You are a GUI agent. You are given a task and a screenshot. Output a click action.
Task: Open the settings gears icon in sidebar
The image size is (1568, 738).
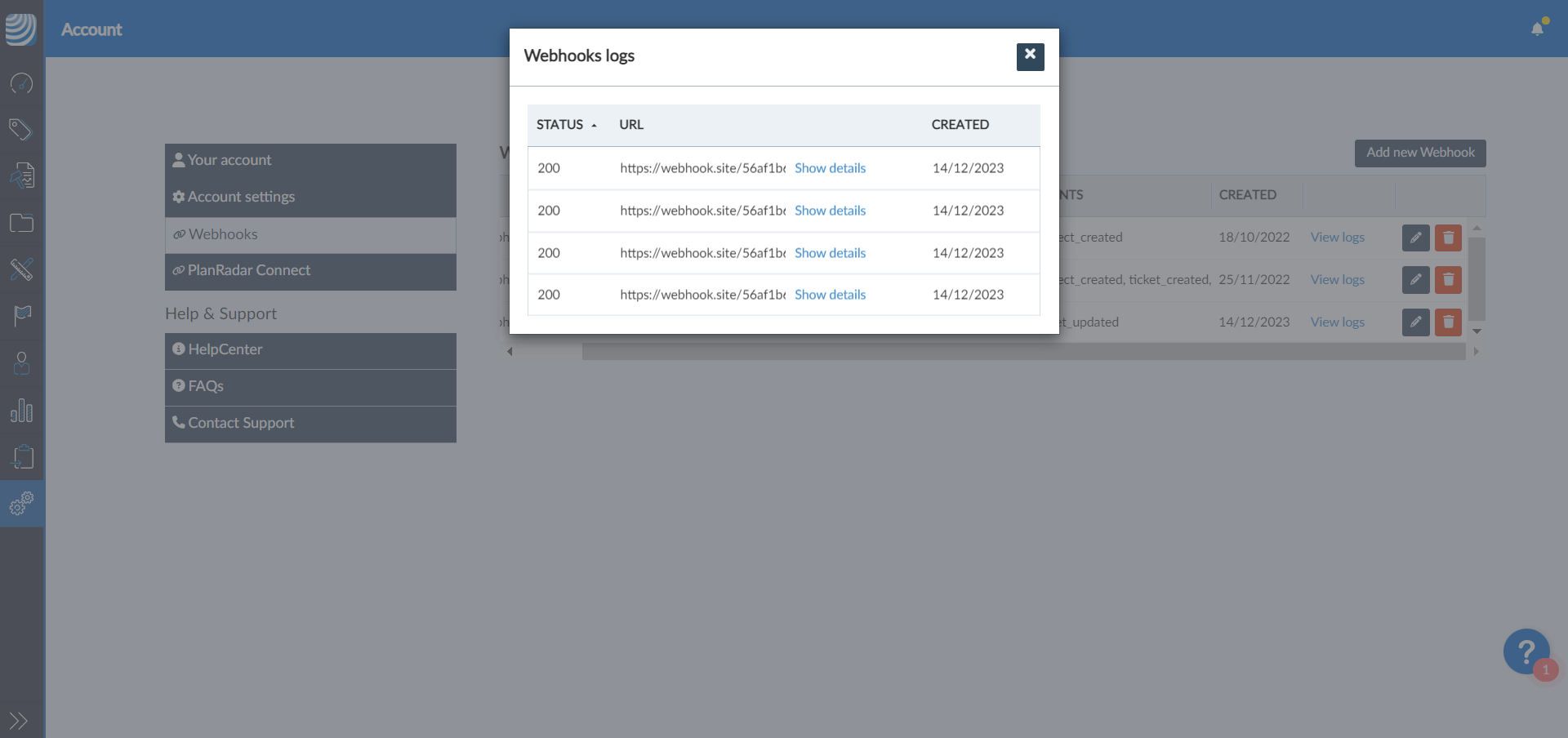[21, 503]
